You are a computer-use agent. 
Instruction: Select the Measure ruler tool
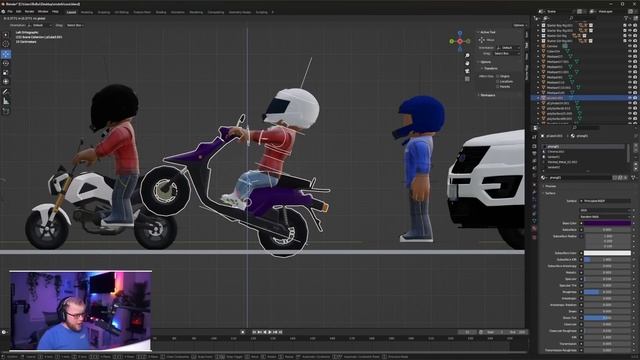click(x=6, y=101)
